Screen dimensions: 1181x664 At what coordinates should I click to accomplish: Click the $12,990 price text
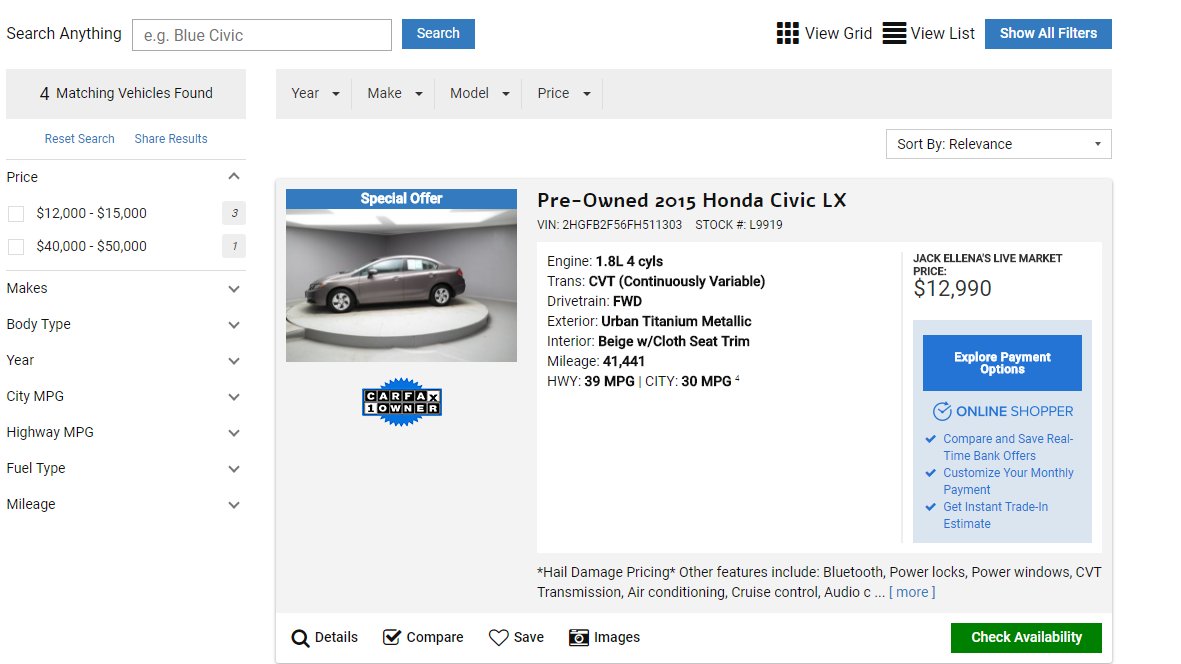(952, 288)
